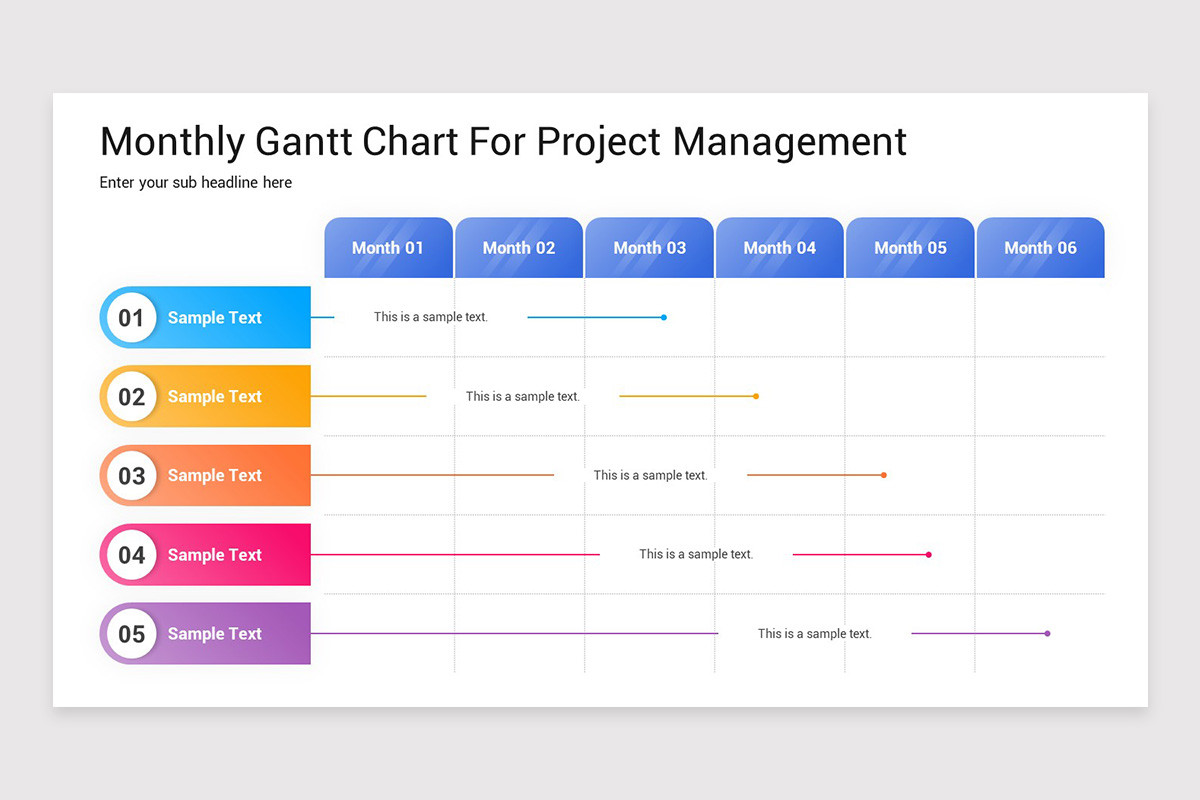Click the sub headline placeholder text
Viewport: 1200px width, 800px height.
click(x=196, y=182)
